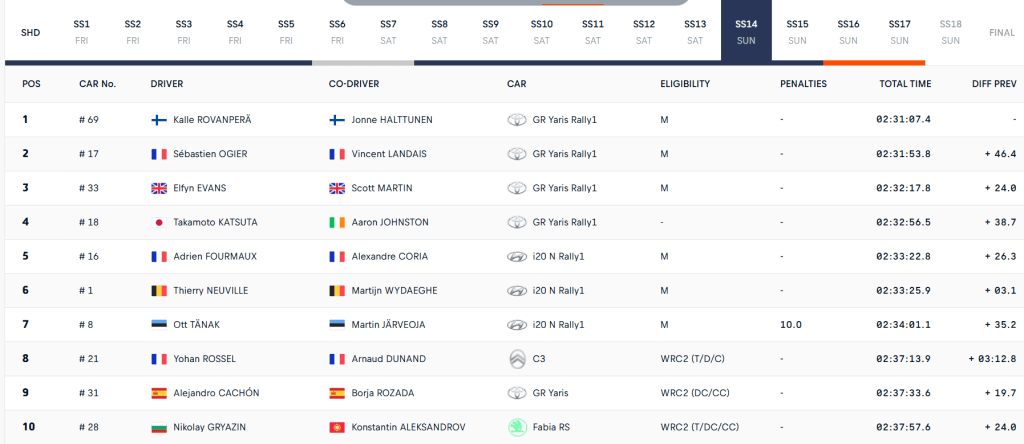Click Irish flag beside Aaron JOHNSTON

(x=337, y=222)
